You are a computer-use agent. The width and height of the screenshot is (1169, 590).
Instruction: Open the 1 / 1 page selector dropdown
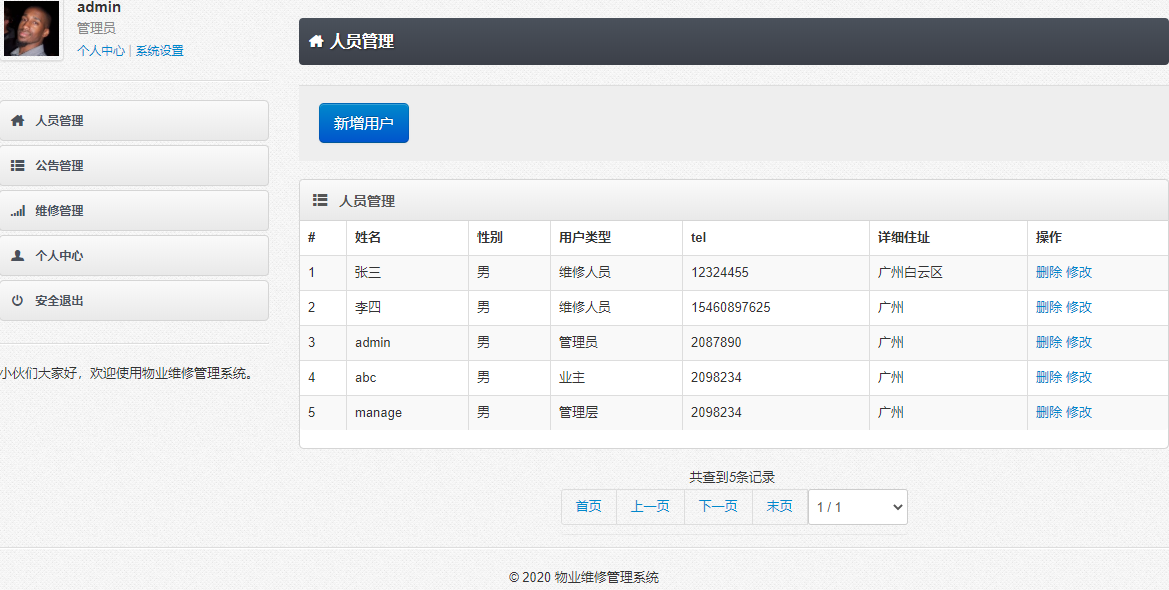click(x=858, y=507)
